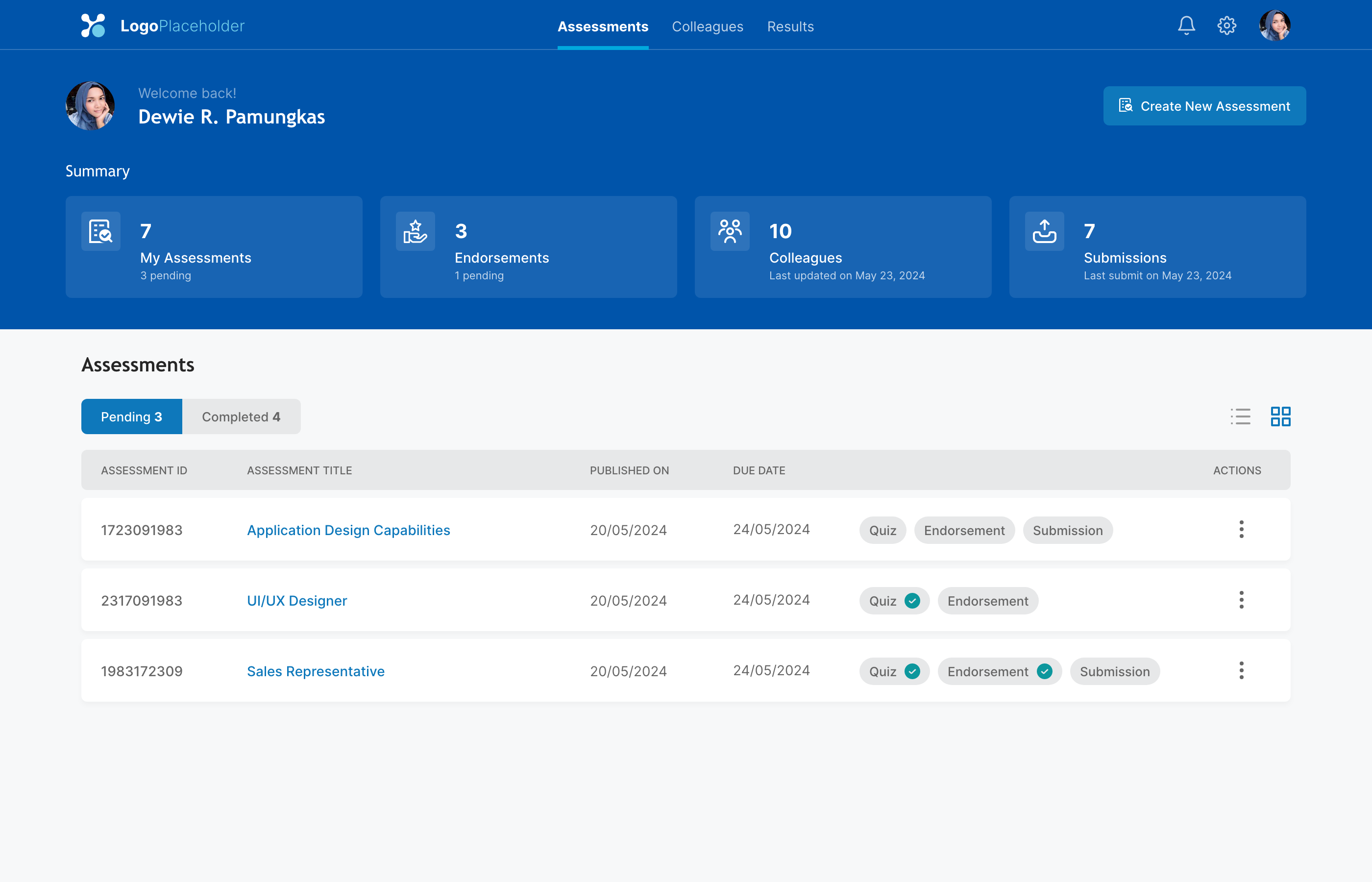Switch to grid view layout

[1280, 416]
